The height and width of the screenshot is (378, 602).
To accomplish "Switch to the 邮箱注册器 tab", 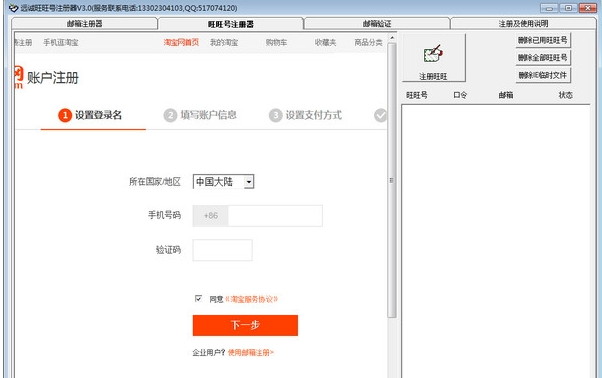I will pos(84,24).
